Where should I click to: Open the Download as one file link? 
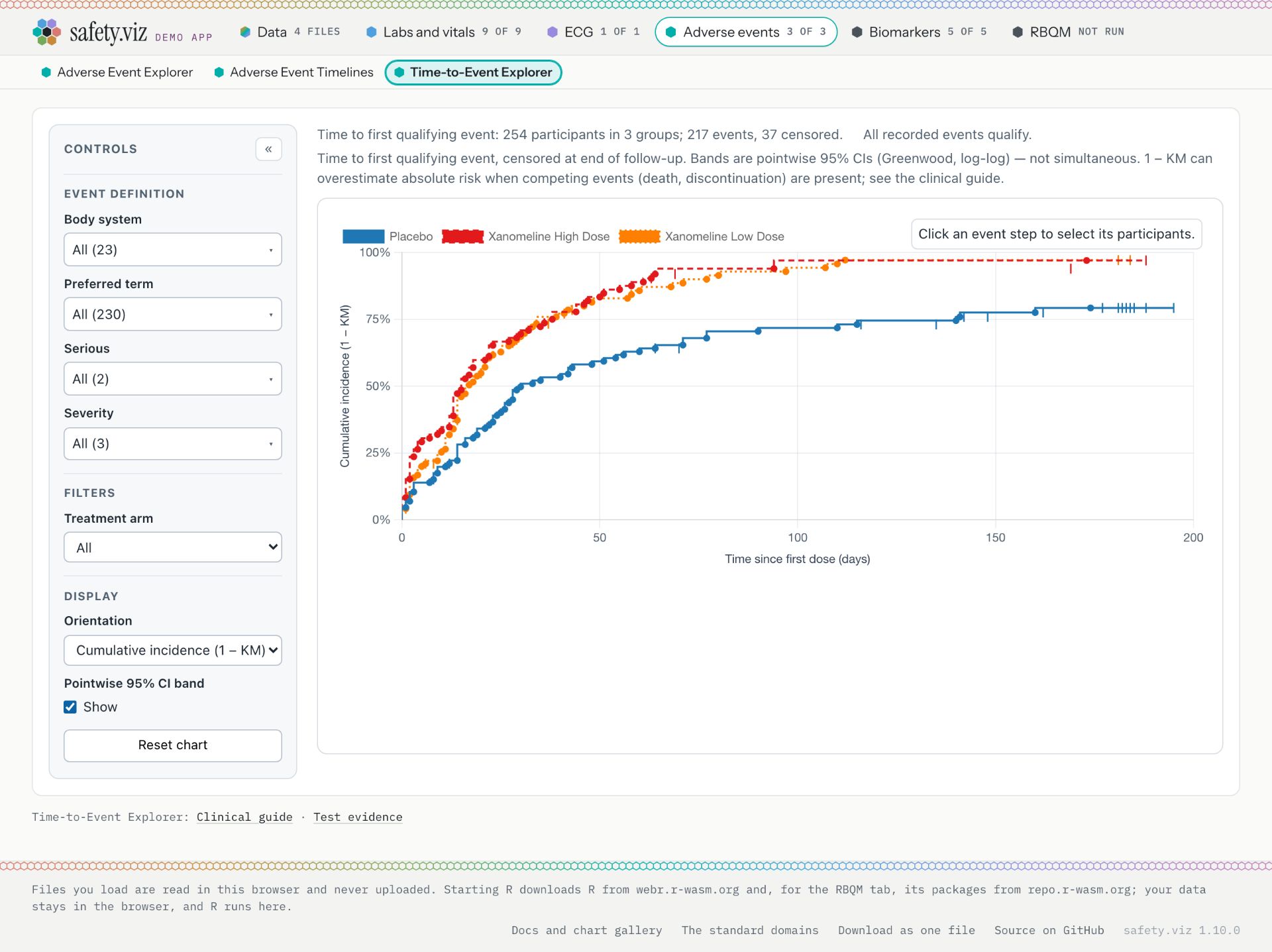pyautogui.click(x=906, y=930)
